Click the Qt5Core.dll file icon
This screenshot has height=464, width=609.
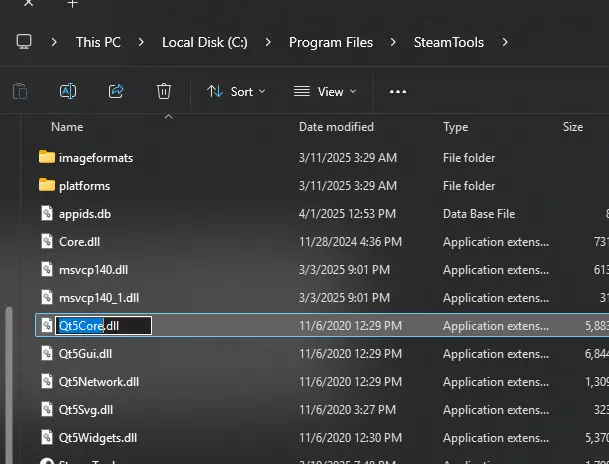coord(47,325)
